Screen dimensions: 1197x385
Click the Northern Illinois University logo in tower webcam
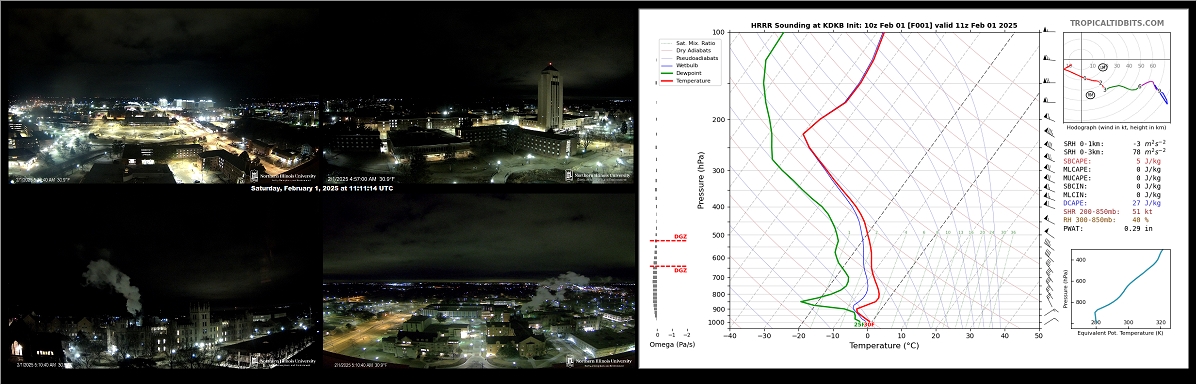pyautogui.click(x=598, y=176)
